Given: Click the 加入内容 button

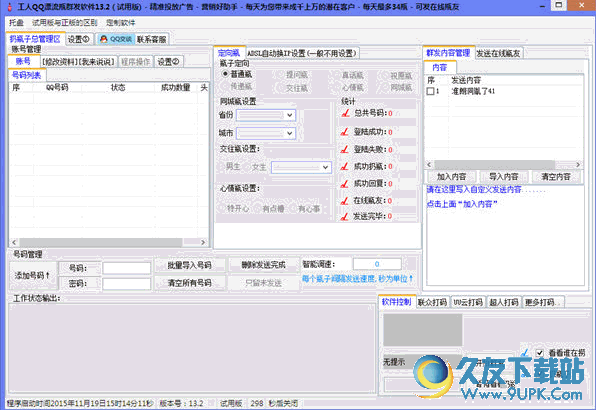Looking at the screenshot, I should point(451,176).
